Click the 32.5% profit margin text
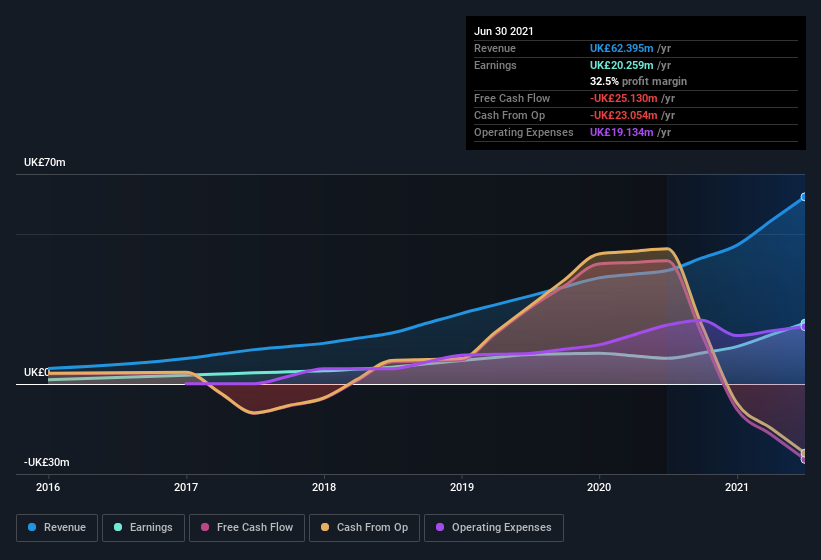 (x=638, y=81)
